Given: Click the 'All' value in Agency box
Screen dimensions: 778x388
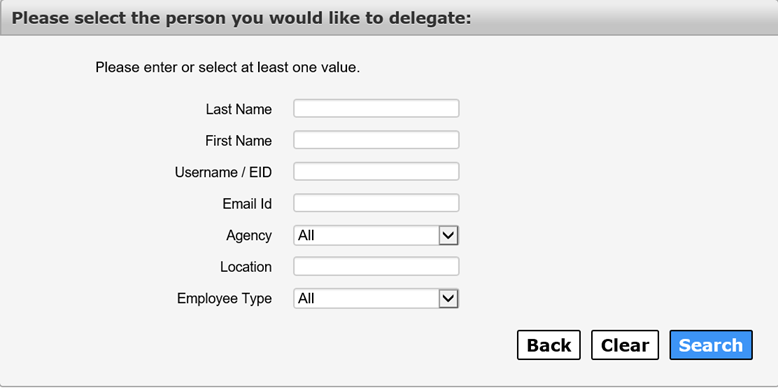Looking at the screenshot, I should 306,236.
